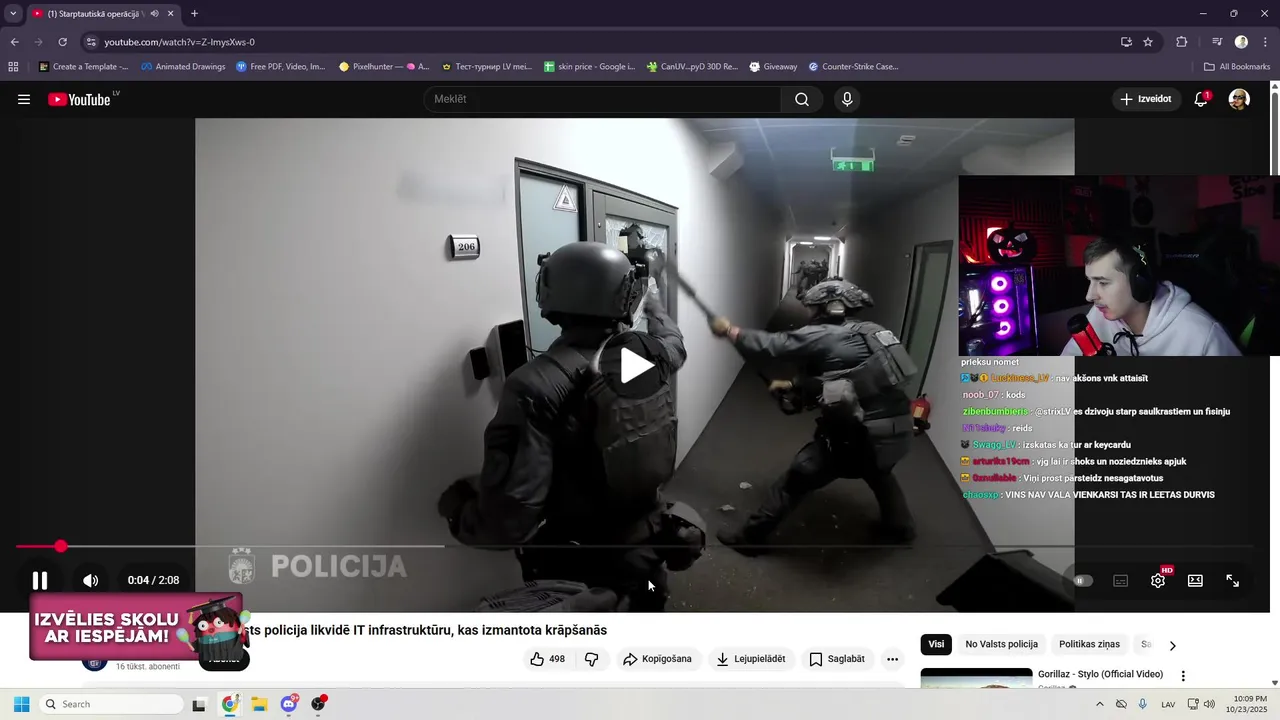
Task: Focus the Meklēt search field
Action: 602,99
